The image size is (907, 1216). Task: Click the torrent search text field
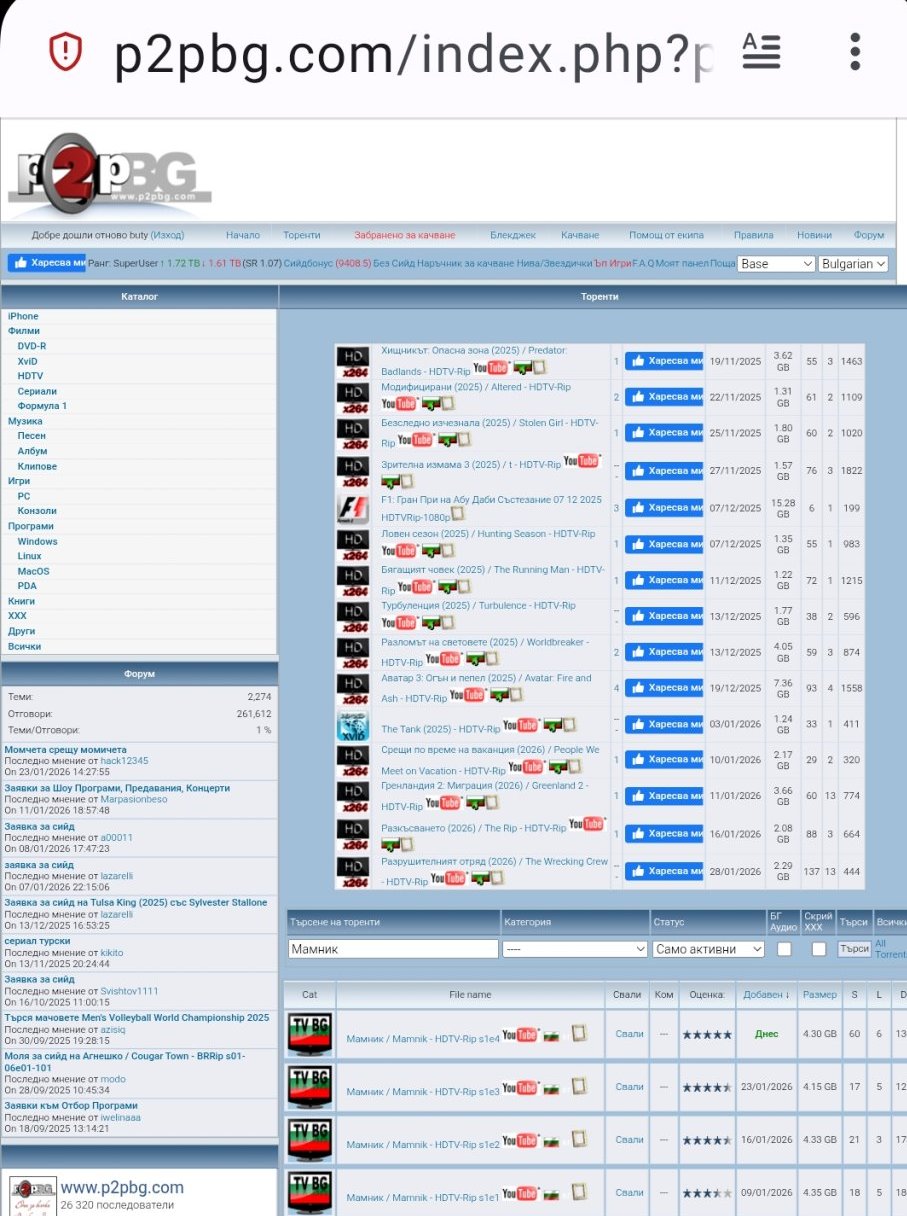(x=393, y=949)
